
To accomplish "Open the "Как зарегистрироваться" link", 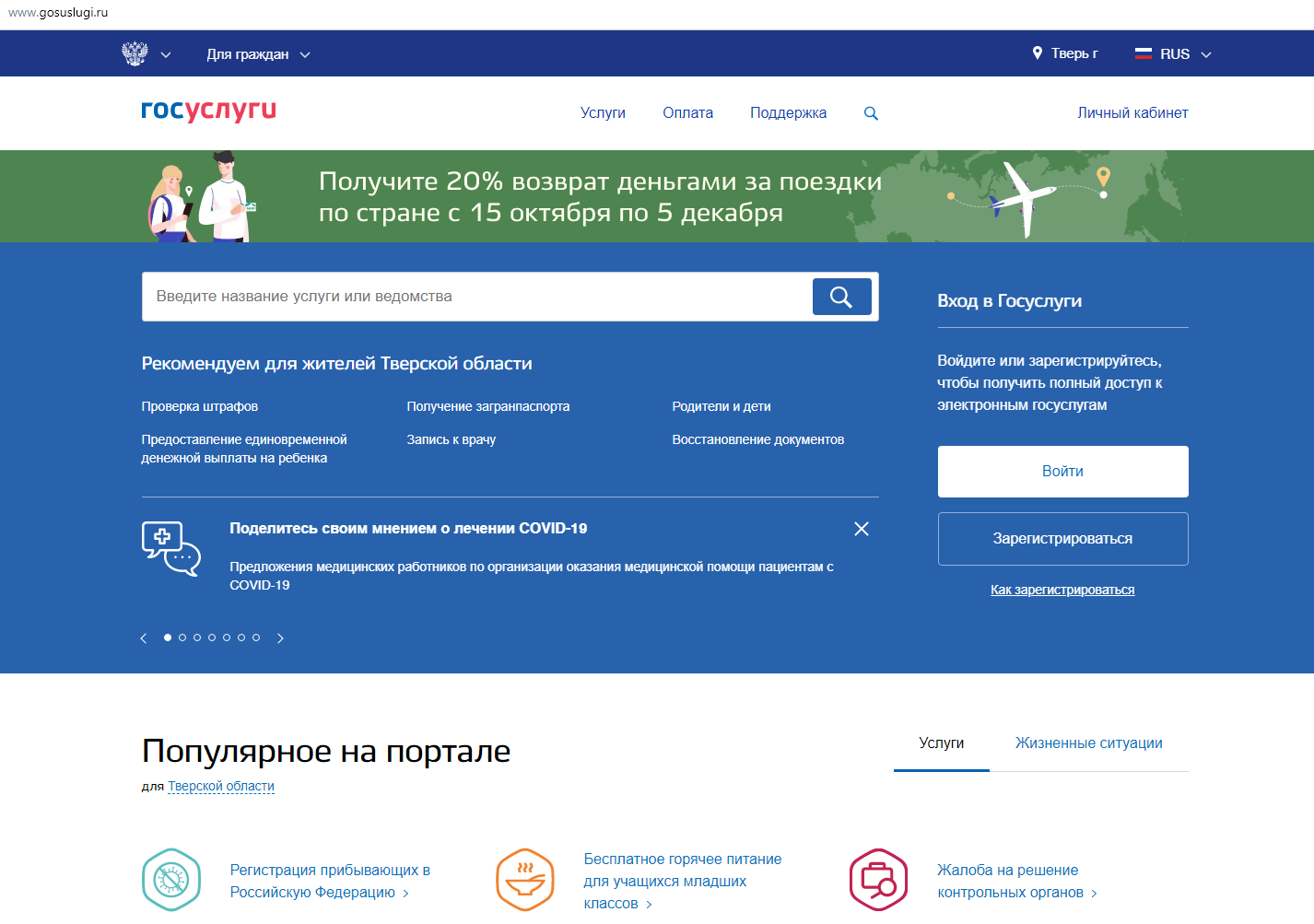I will 1062,590.
